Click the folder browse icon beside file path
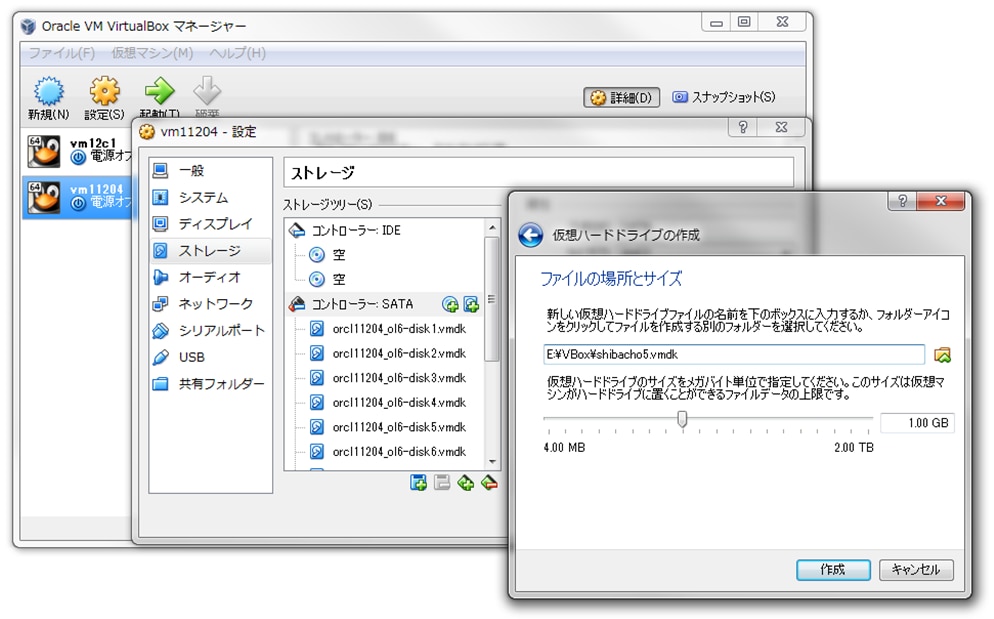Viewport: 994px width, 619px height. (942, 355)
